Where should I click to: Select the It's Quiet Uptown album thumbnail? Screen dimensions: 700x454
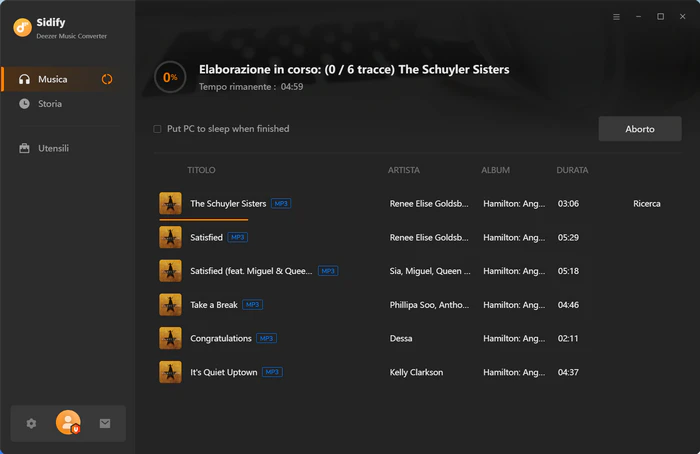click(x=171, y=372)
